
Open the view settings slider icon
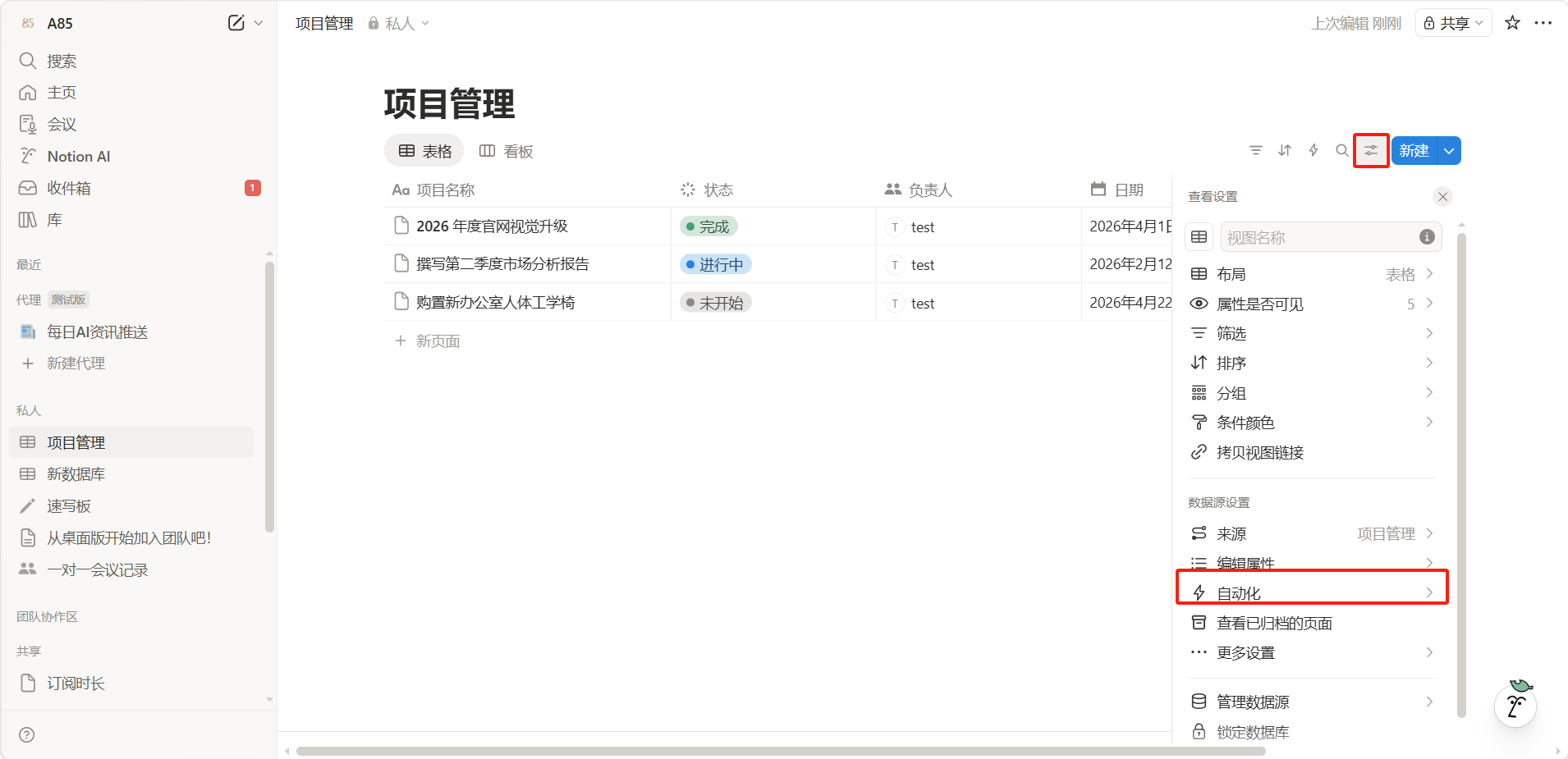pos(1371,151)
